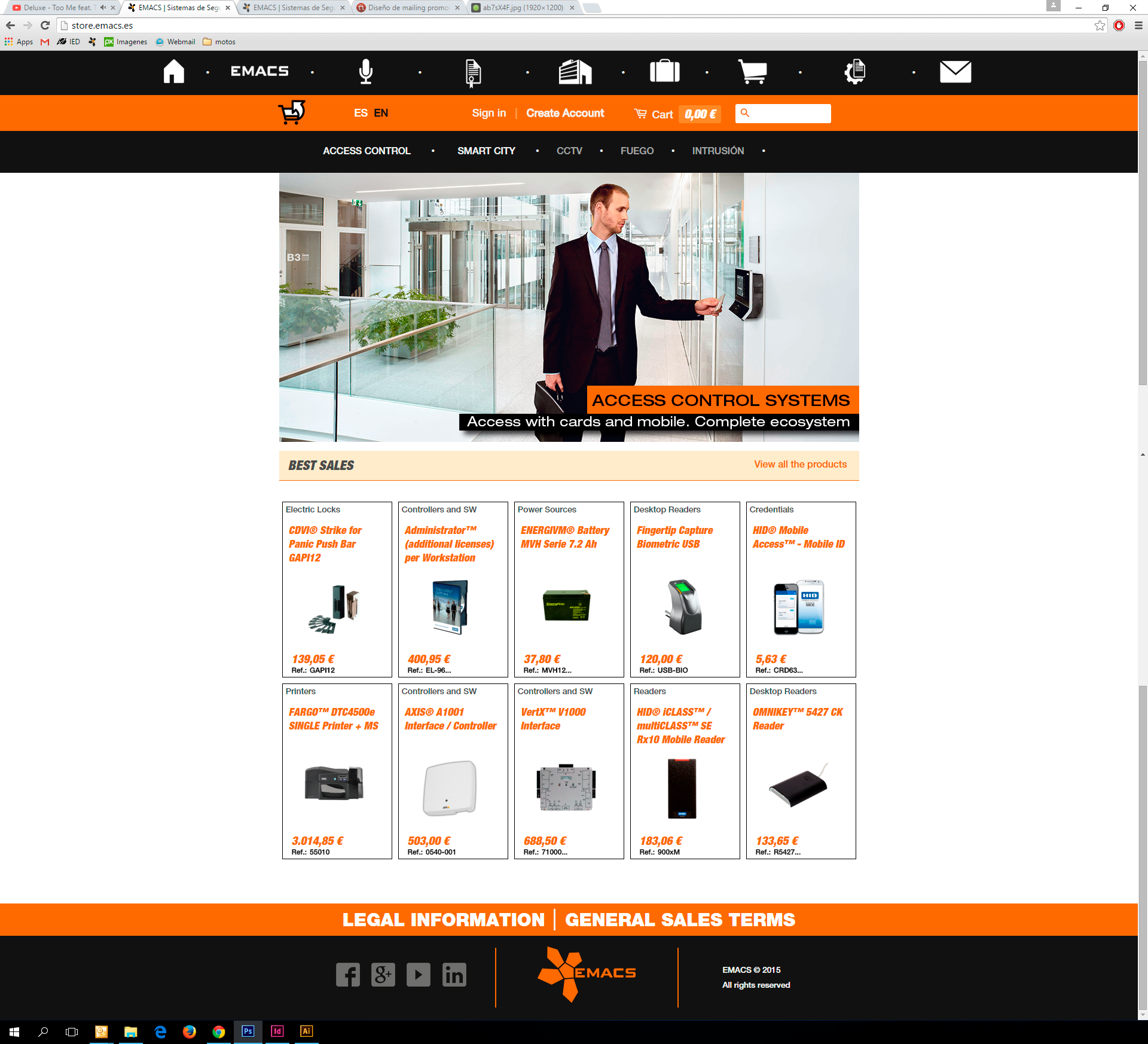
Task: Click the store search field
Action: coord(783,113)
